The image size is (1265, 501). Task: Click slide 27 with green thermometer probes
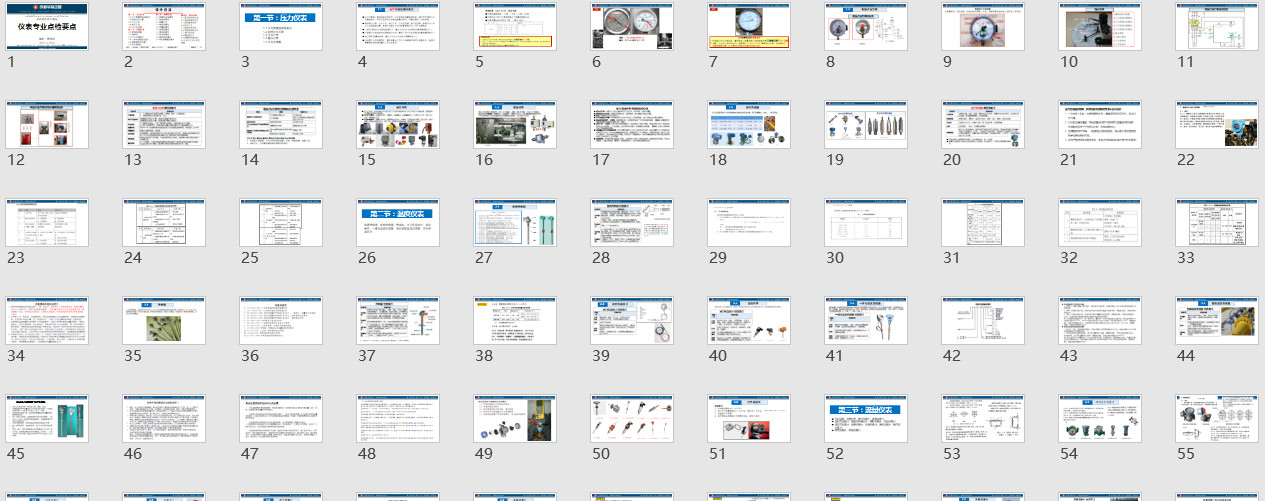515,223
